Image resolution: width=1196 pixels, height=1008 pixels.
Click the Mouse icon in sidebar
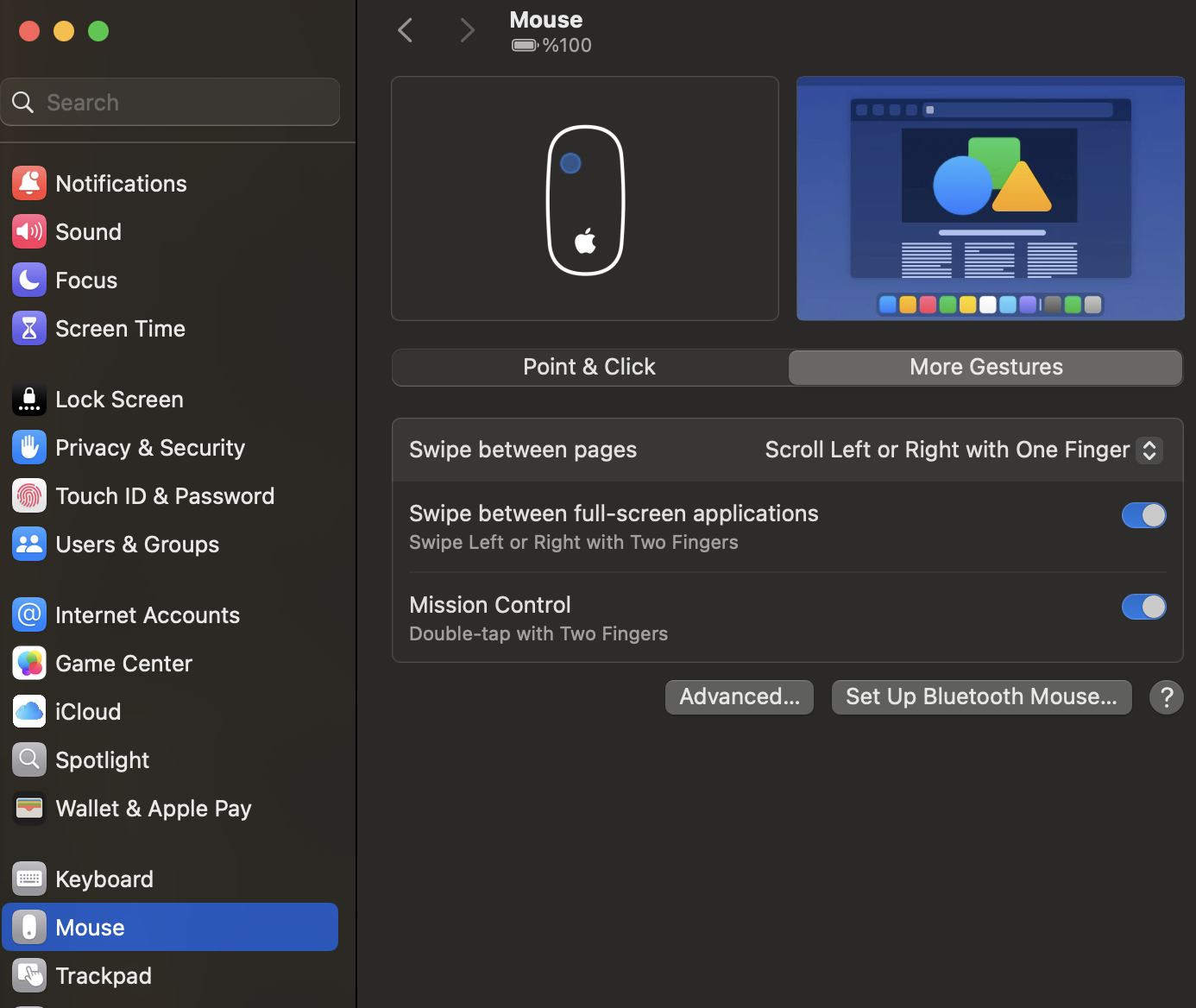pos(29,927)
